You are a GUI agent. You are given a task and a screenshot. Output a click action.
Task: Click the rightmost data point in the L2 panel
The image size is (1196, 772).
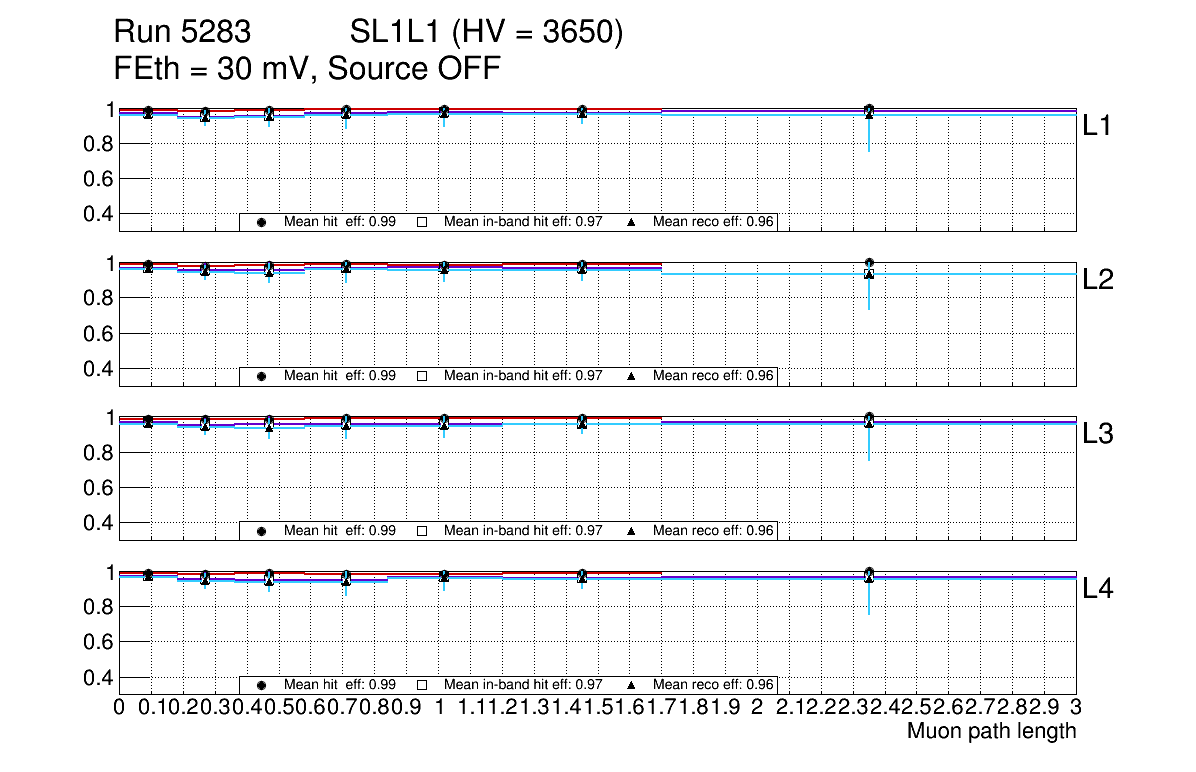(x=869, y=272)
